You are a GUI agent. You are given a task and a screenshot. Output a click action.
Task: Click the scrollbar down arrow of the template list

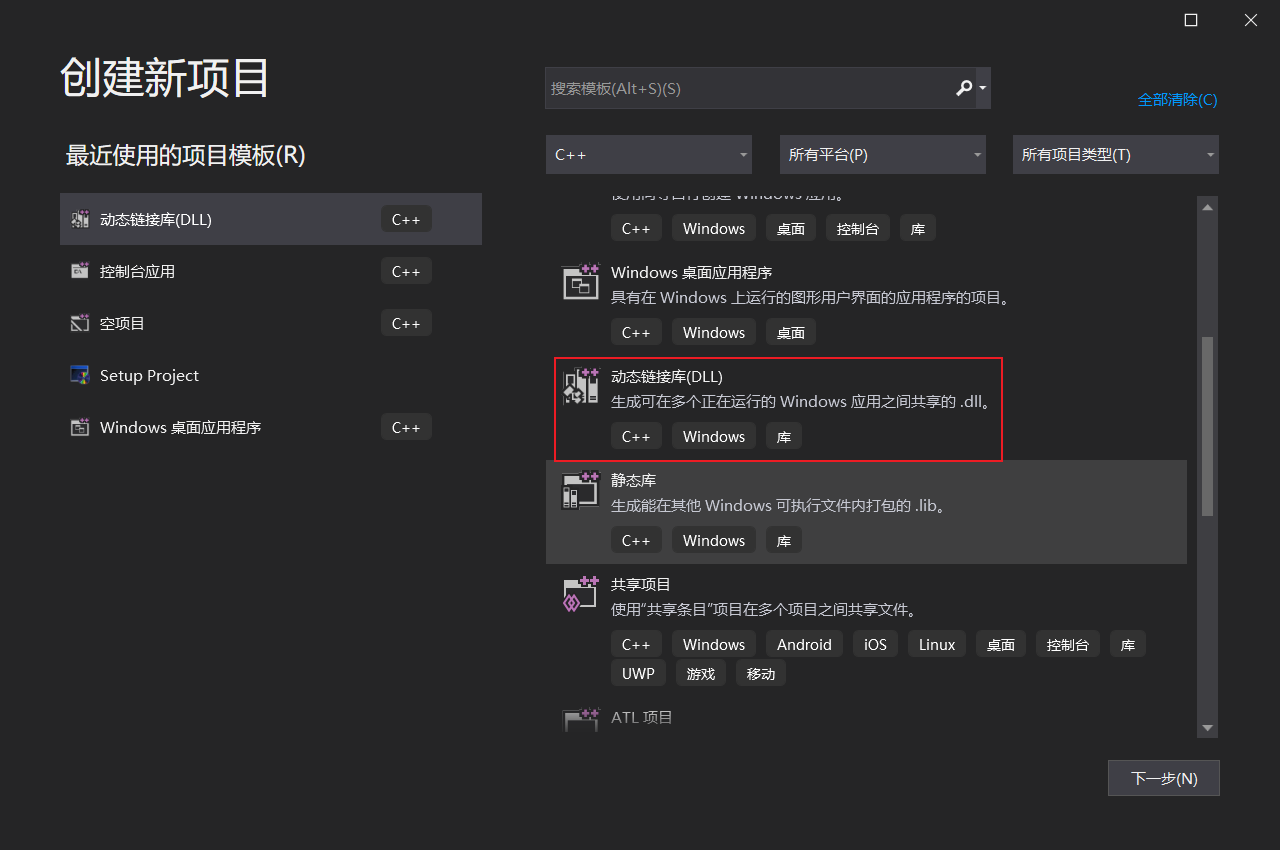pyautogui.click(x=1207, y=728)
